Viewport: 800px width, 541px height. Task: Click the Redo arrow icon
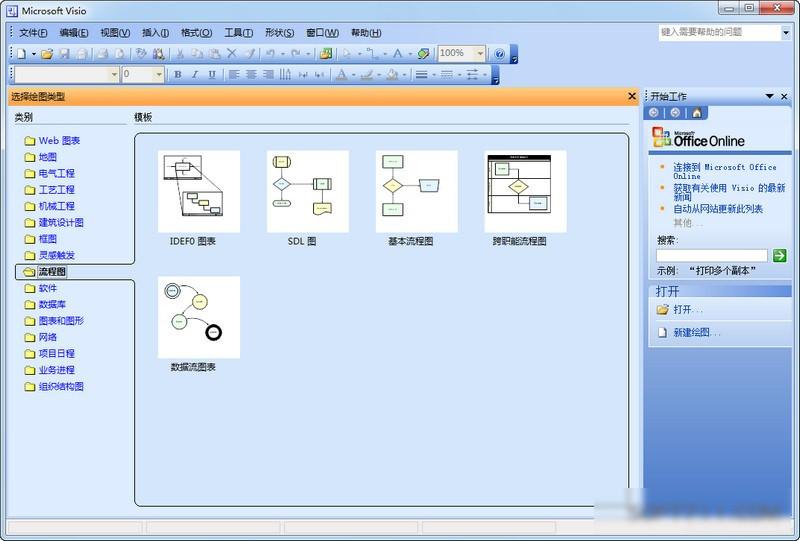pyautogui.click(x=296, y=54)
